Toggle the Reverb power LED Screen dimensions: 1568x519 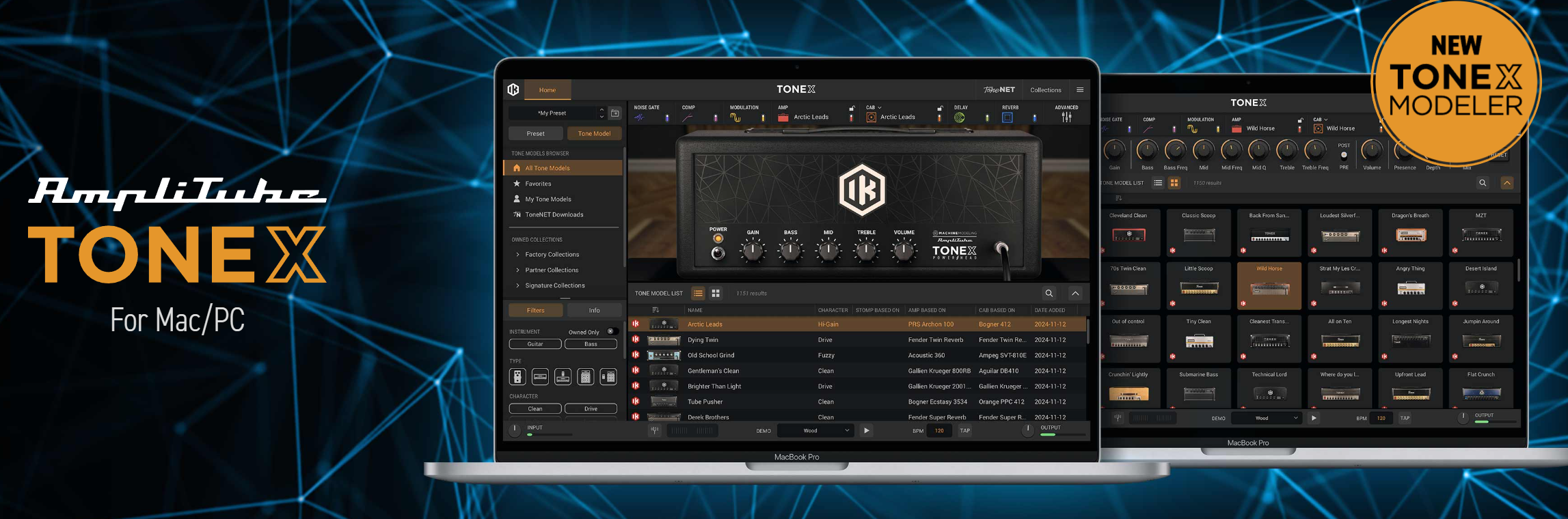1034,118
